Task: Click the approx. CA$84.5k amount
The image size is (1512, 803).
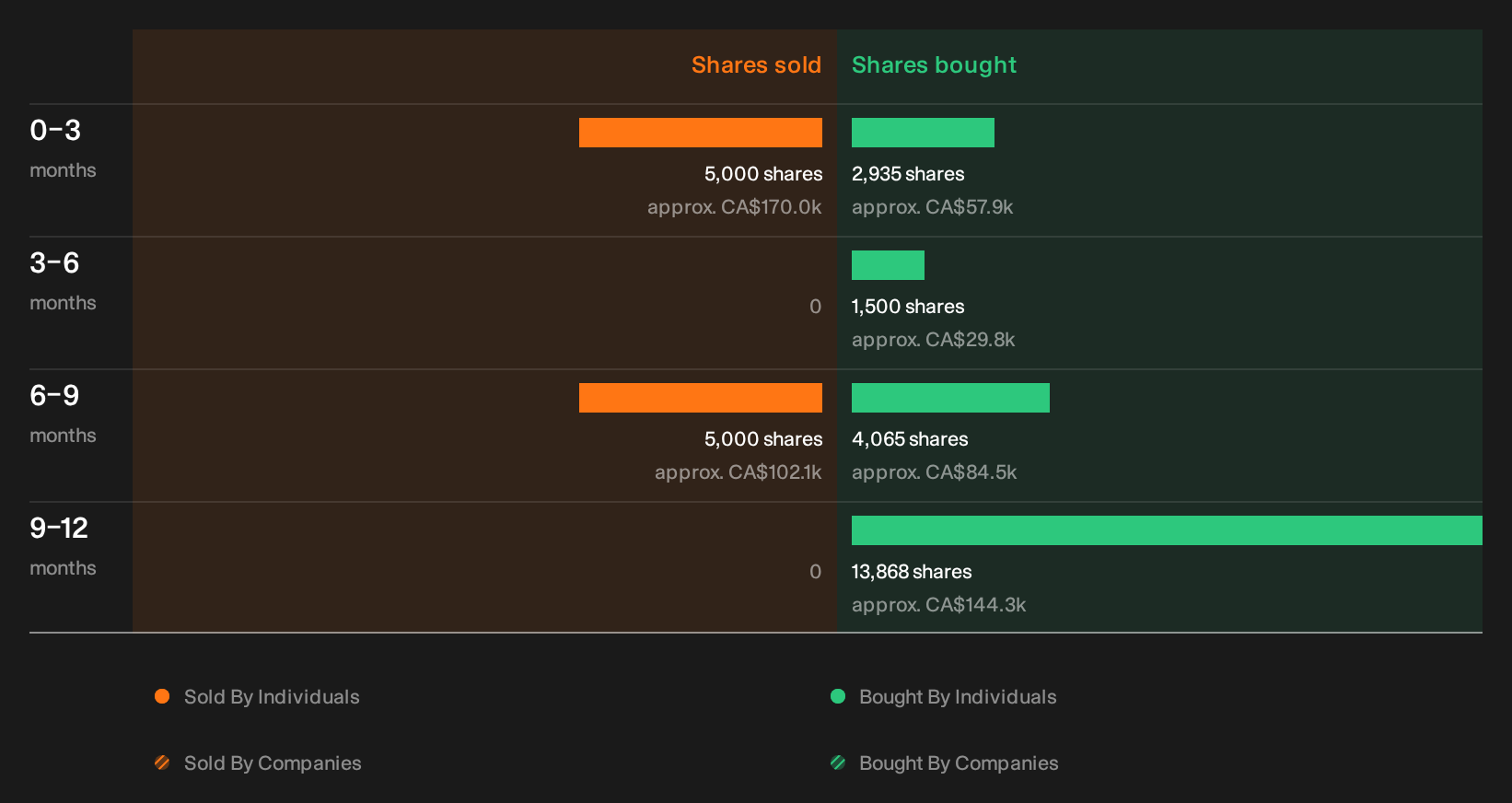Action: click(x=934, y=472)
